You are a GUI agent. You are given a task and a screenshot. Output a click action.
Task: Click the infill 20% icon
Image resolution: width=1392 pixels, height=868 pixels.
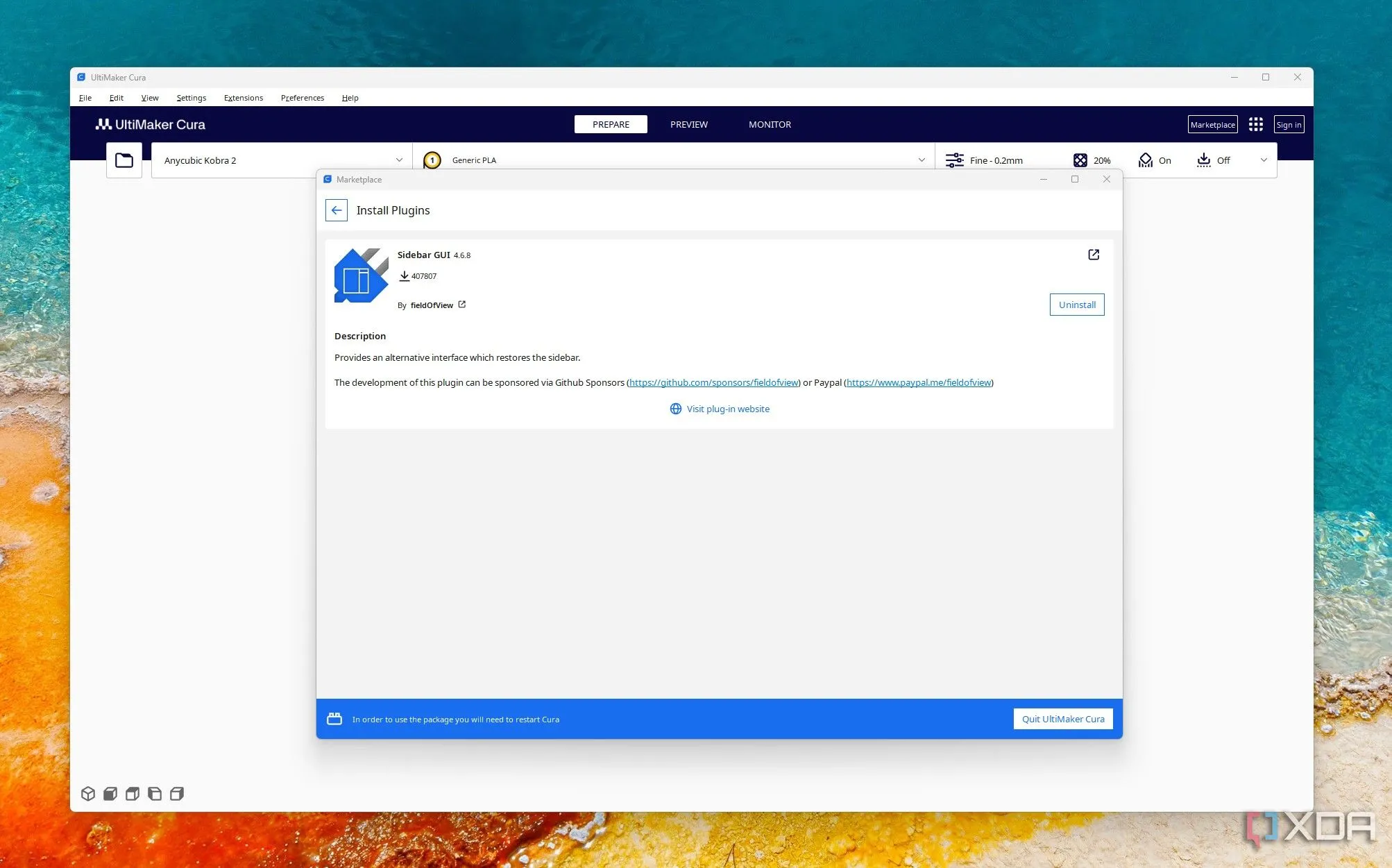tap(1080, 160)
